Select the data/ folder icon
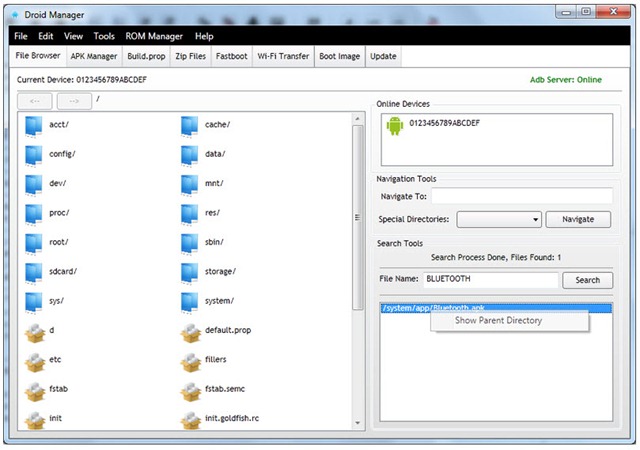Viewport: 640px width, 450px height. [x=189, y=156]
